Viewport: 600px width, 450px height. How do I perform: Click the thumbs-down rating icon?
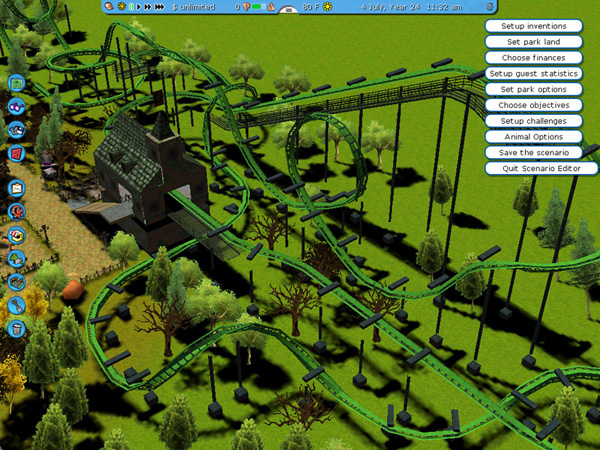coord(246,7)
